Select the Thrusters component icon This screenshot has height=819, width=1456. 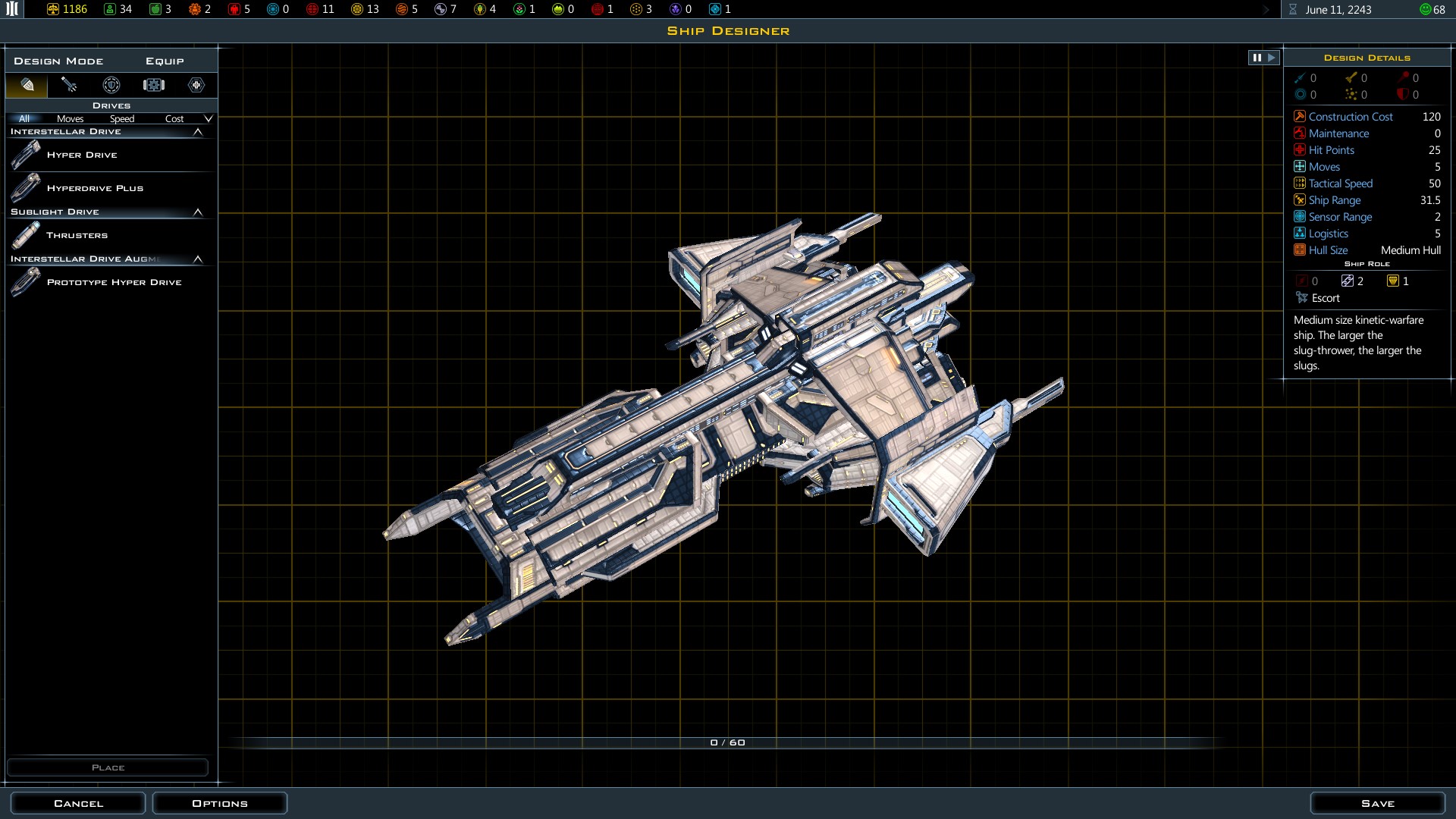26,235
